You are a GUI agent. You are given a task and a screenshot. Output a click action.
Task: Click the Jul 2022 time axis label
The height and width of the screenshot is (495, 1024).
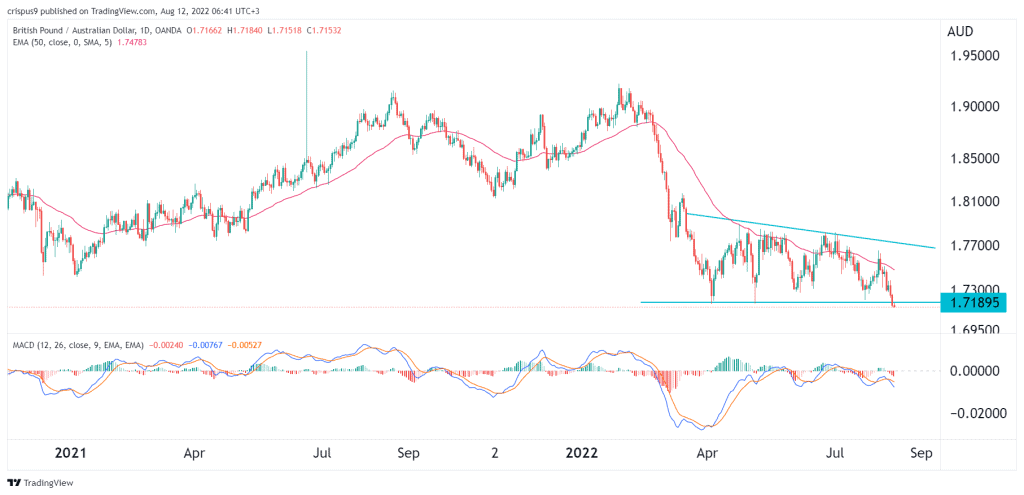coord(833,451)
